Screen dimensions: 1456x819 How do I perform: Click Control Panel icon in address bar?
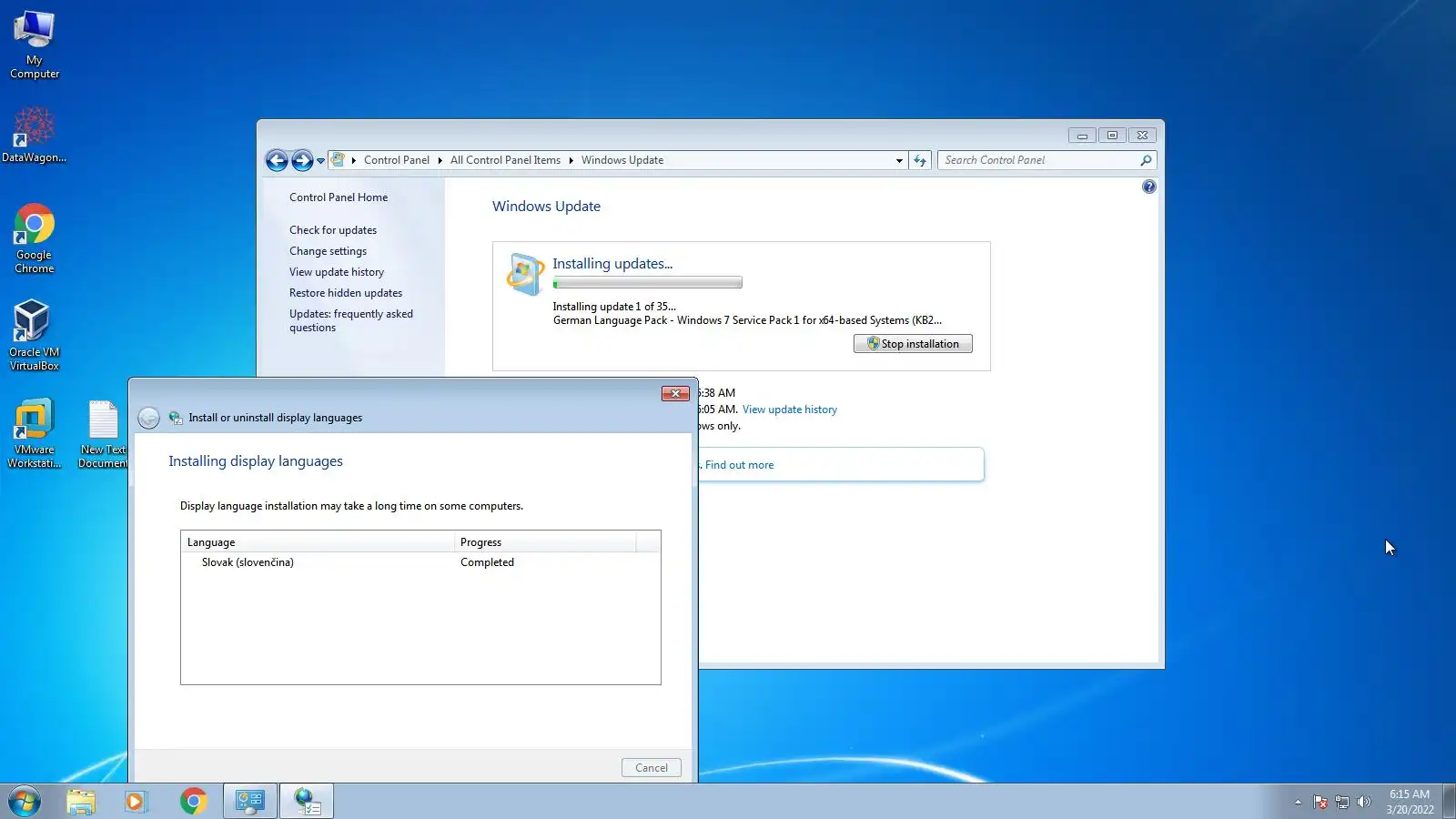click(338, 160)
